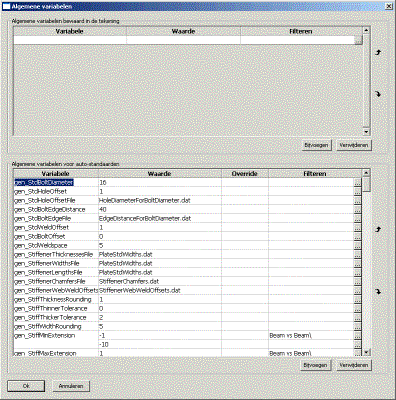396x400 pixels.
Task: Open filter ellipsis for gen_StiffMinExtension row
Action: pos(357,335)
